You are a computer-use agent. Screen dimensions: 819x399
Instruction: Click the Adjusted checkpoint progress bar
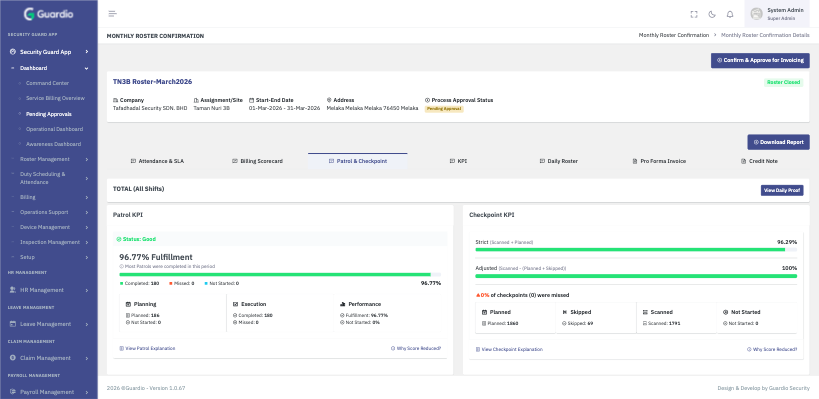click(x=636, y=276)
